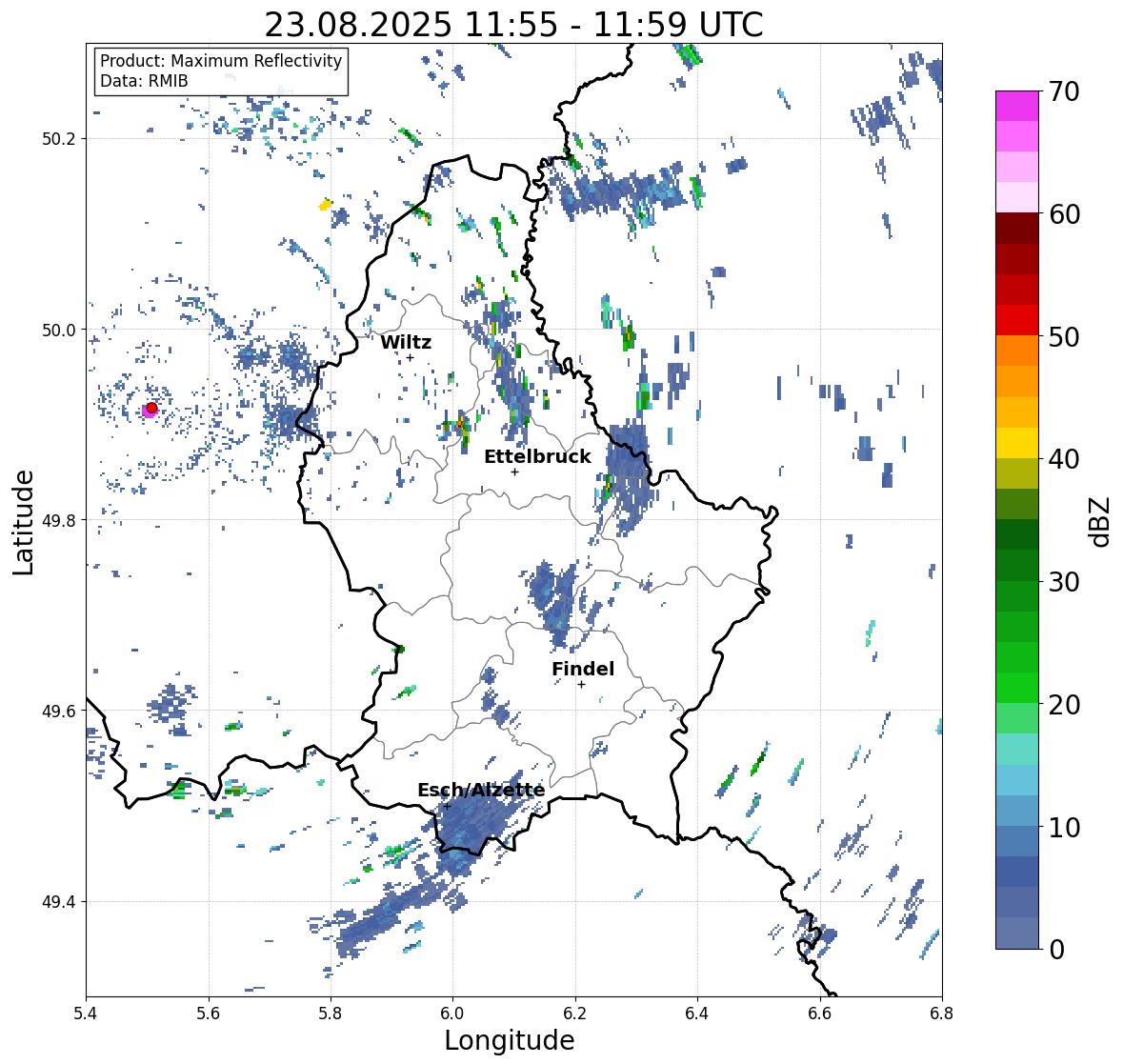Click the Latitude axis label
The height and width of the screenshot is (1064, 1123).
(23, 522)
